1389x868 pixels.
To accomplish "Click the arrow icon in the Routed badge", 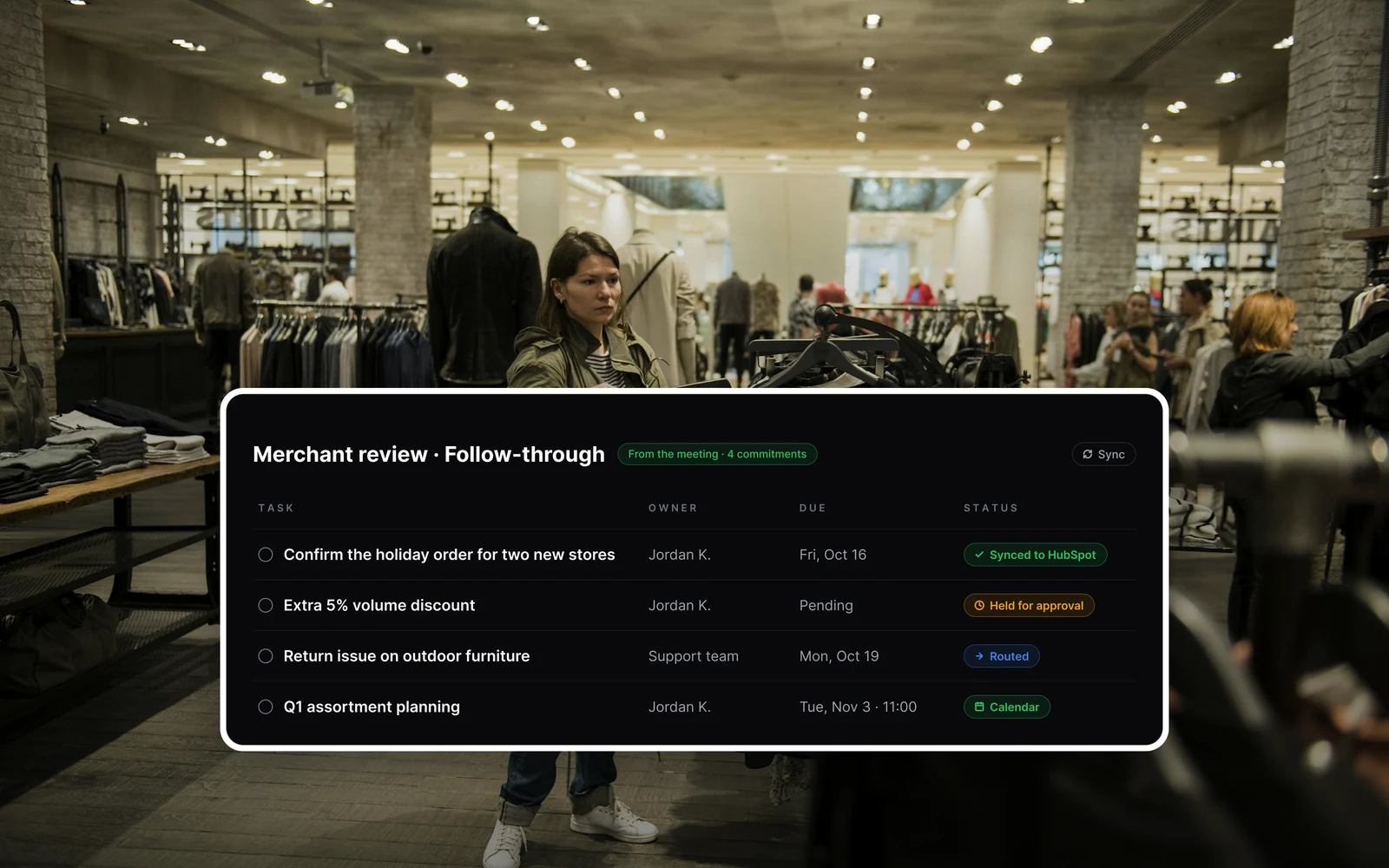I will pyautogui.click(x=979, y=656).
